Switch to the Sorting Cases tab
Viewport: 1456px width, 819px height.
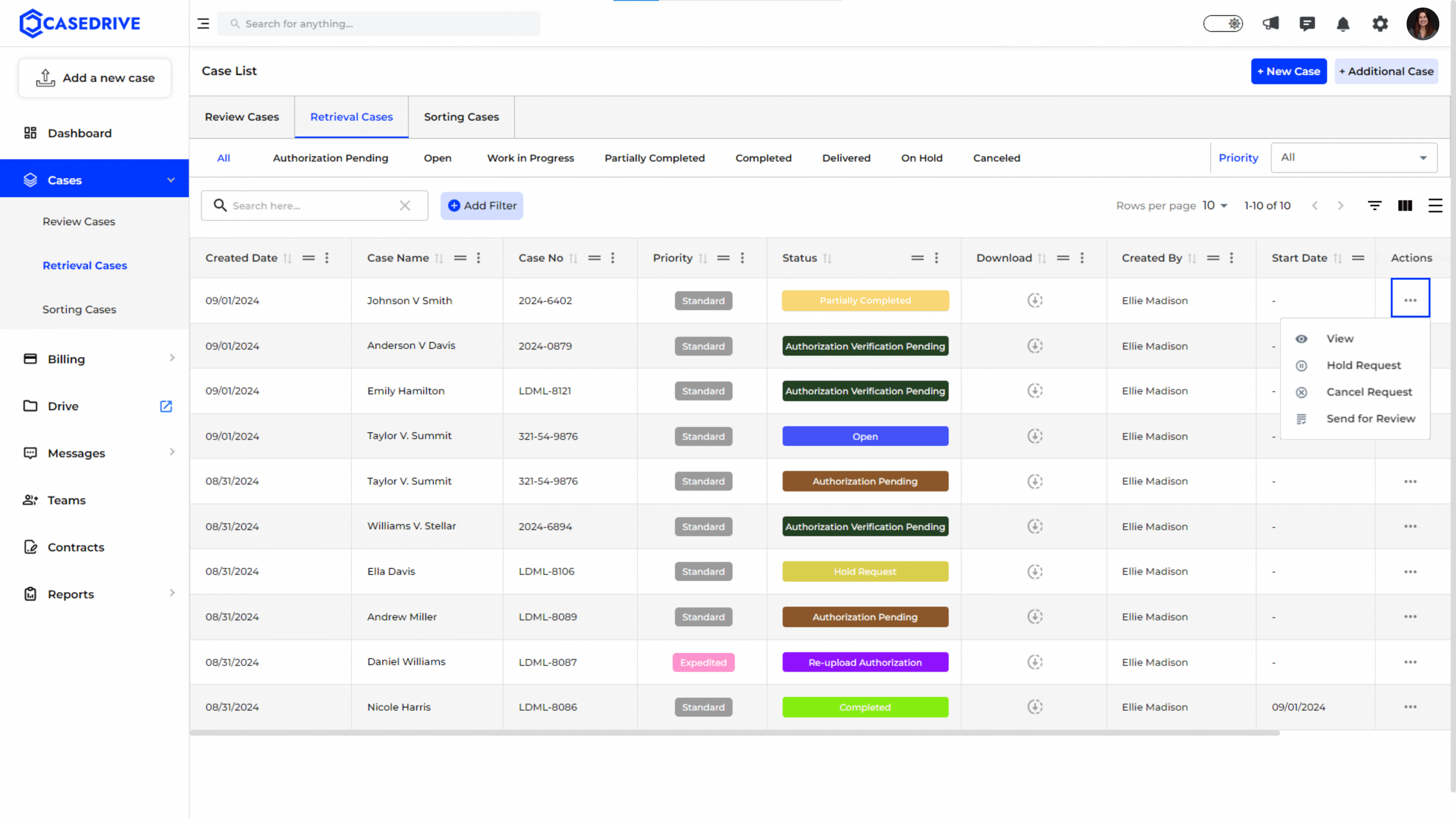(x=461, y=117)
